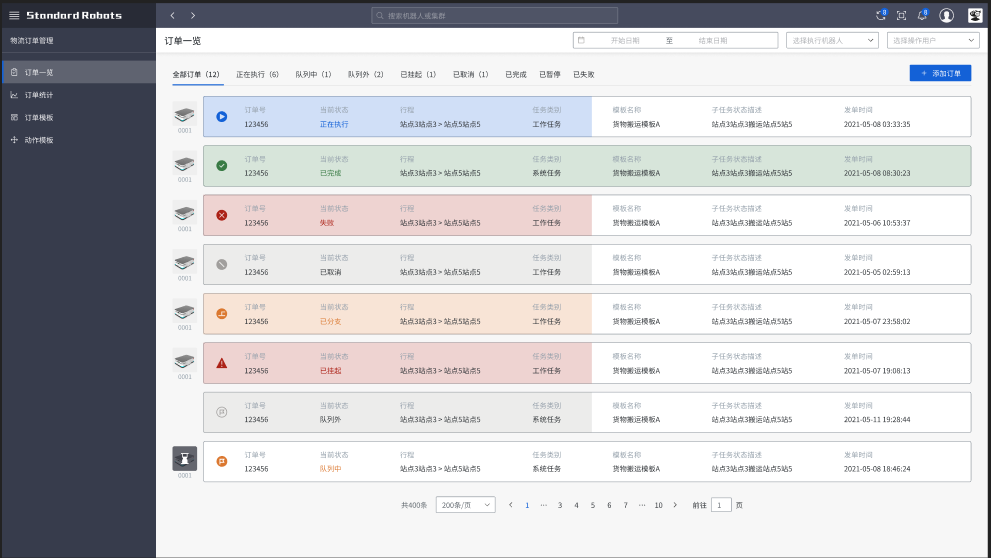Switch to the 已取消 (1) tab
This screenshot has height=558, width=991.
(471, 75)
